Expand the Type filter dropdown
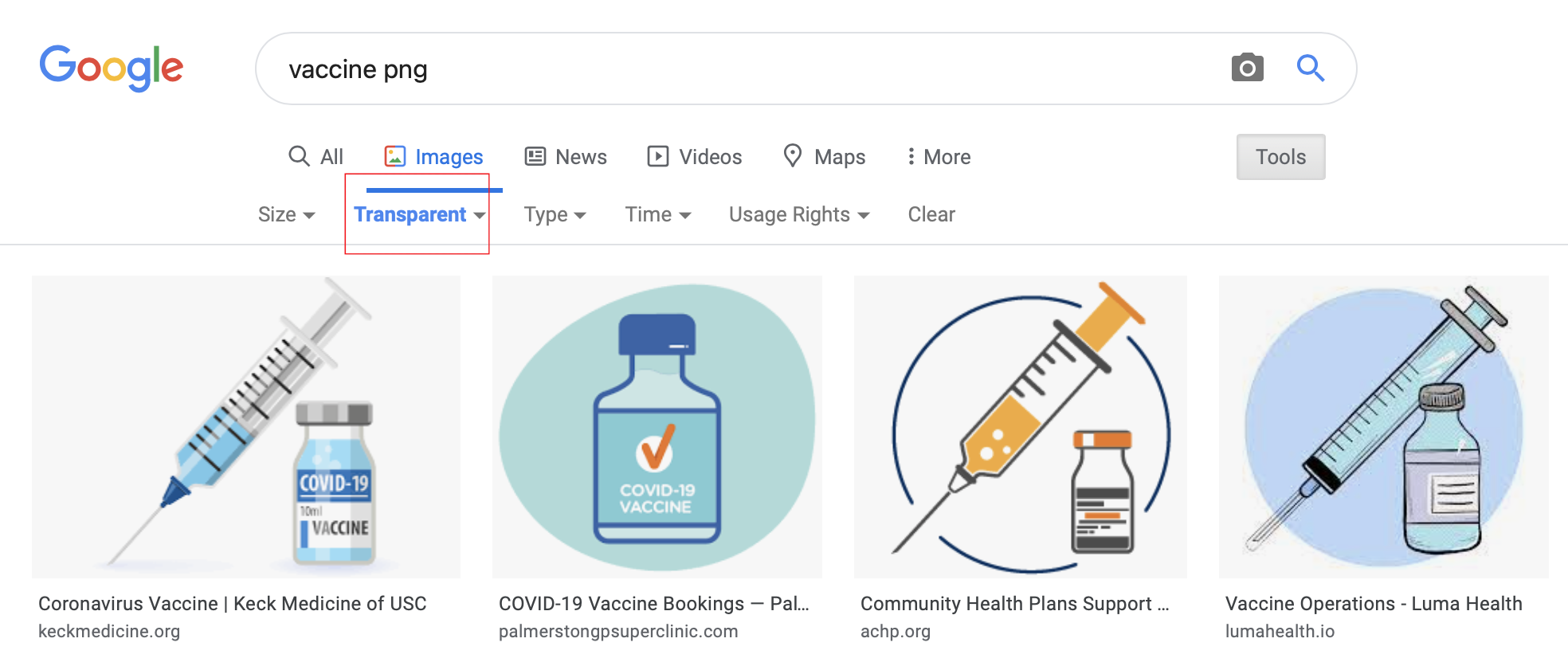Image resolution: width=1568 pixels, height=662 pixels. [555, 215]
